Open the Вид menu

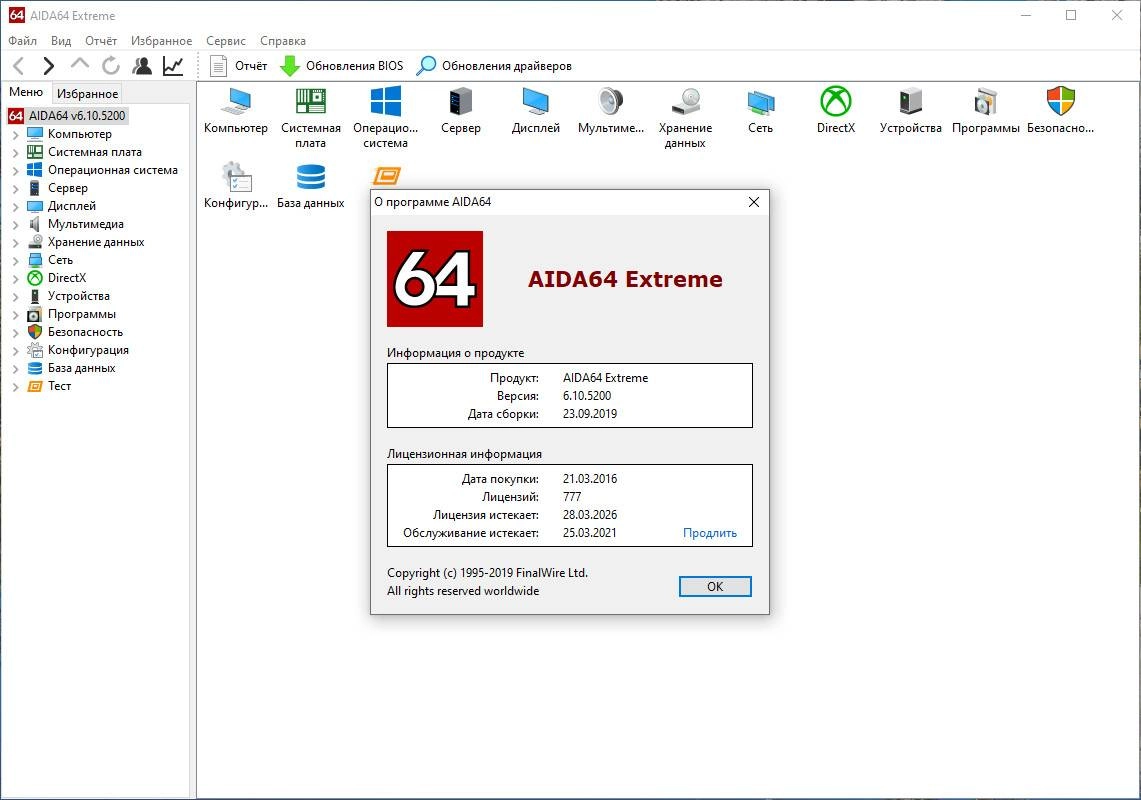(61, 41)
